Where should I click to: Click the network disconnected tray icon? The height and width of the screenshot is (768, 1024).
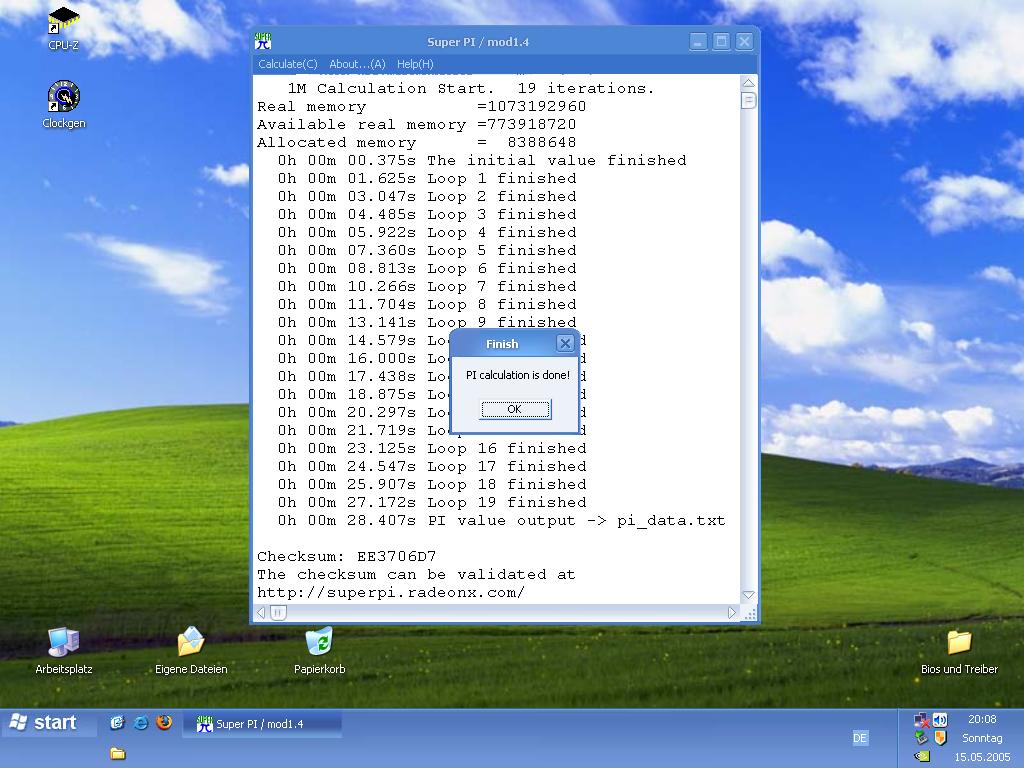(x=921, y=720)
